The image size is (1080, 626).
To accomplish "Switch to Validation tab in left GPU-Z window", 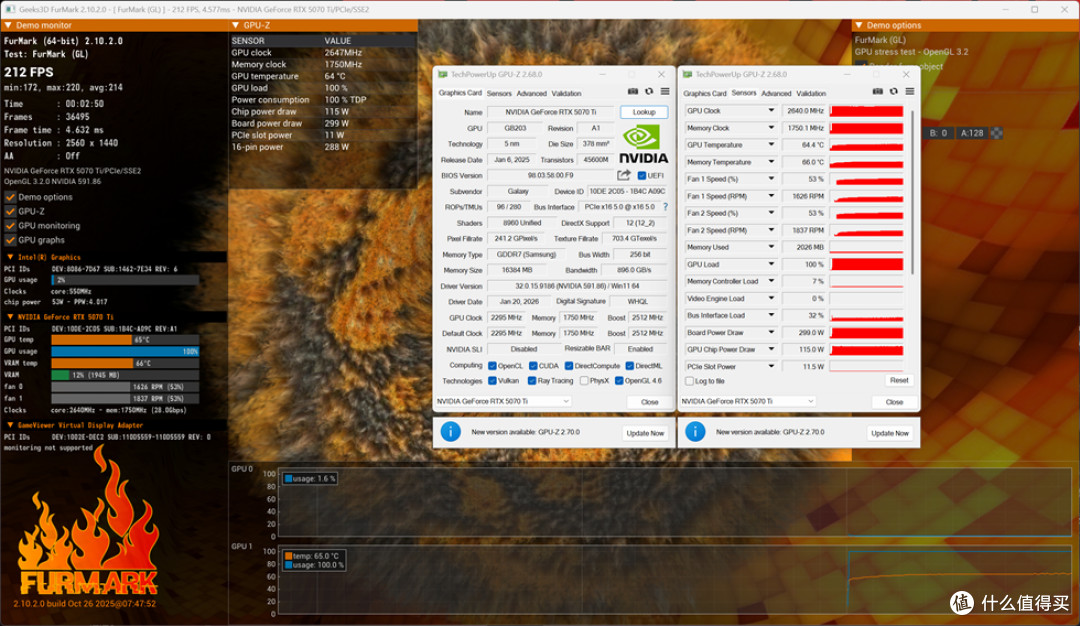I will tap(566, 93).
